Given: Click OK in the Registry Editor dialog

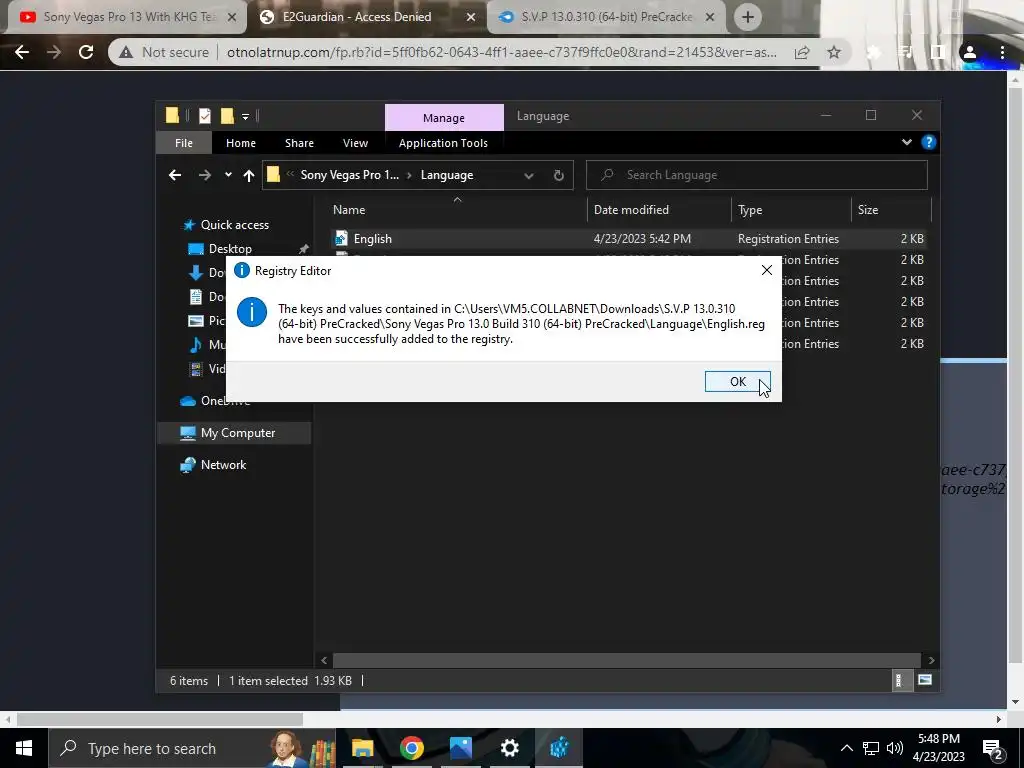Looking at the screenshot, I should click(x=737, y=381).
